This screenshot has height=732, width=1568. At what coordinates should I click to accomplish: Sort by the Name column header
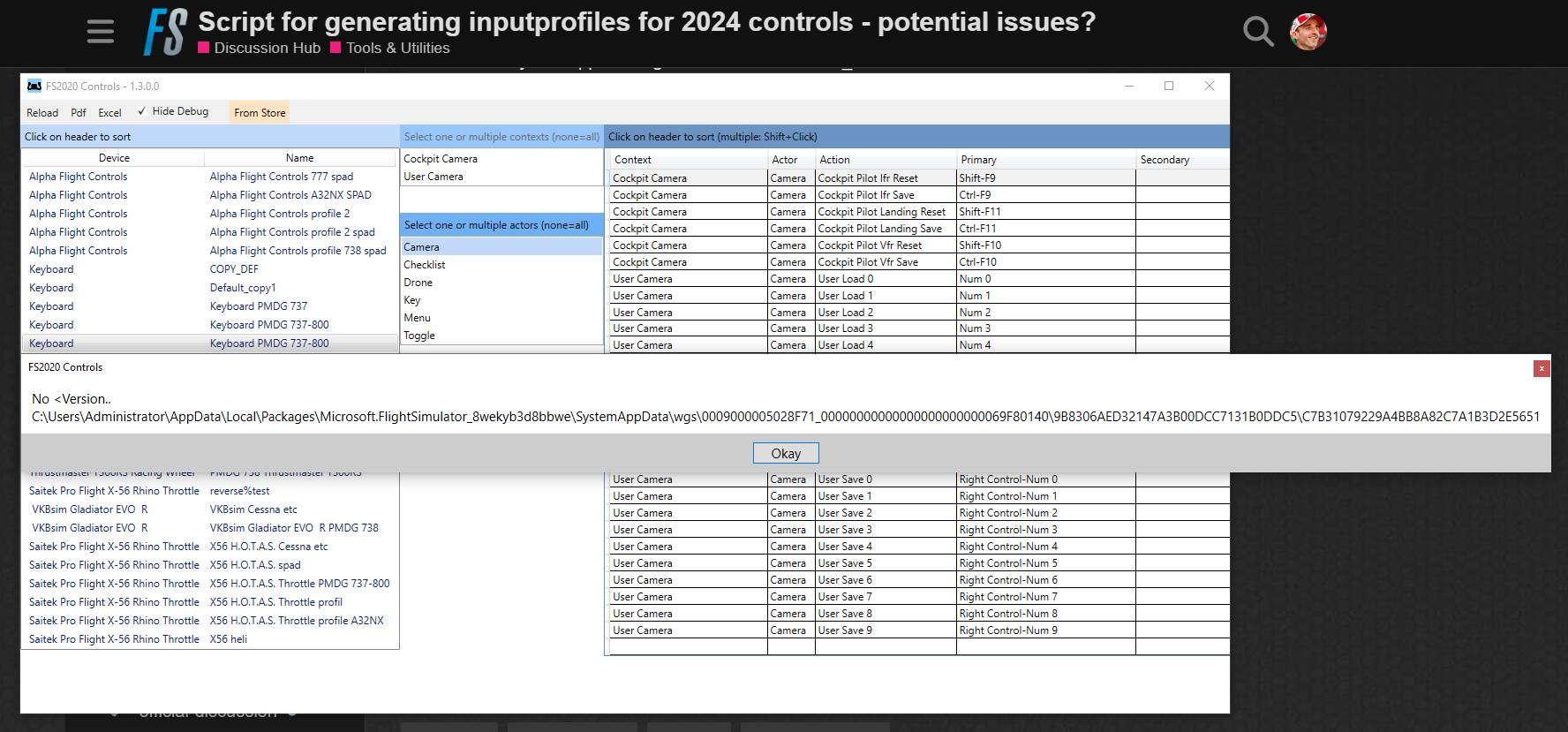click(x=300, y=157)
